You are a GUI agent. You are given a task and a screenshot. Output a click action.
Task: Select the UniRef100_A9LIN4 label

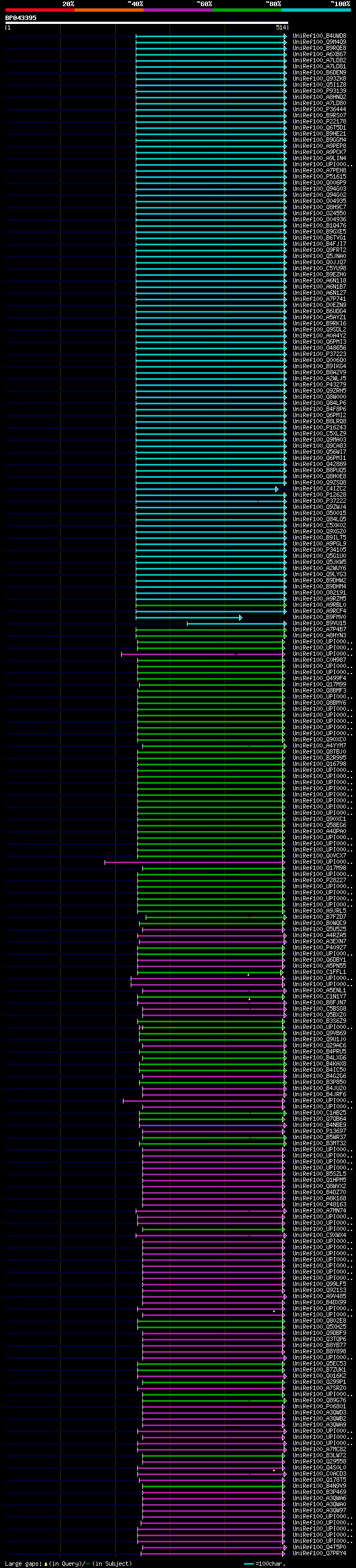coord(319,159)
